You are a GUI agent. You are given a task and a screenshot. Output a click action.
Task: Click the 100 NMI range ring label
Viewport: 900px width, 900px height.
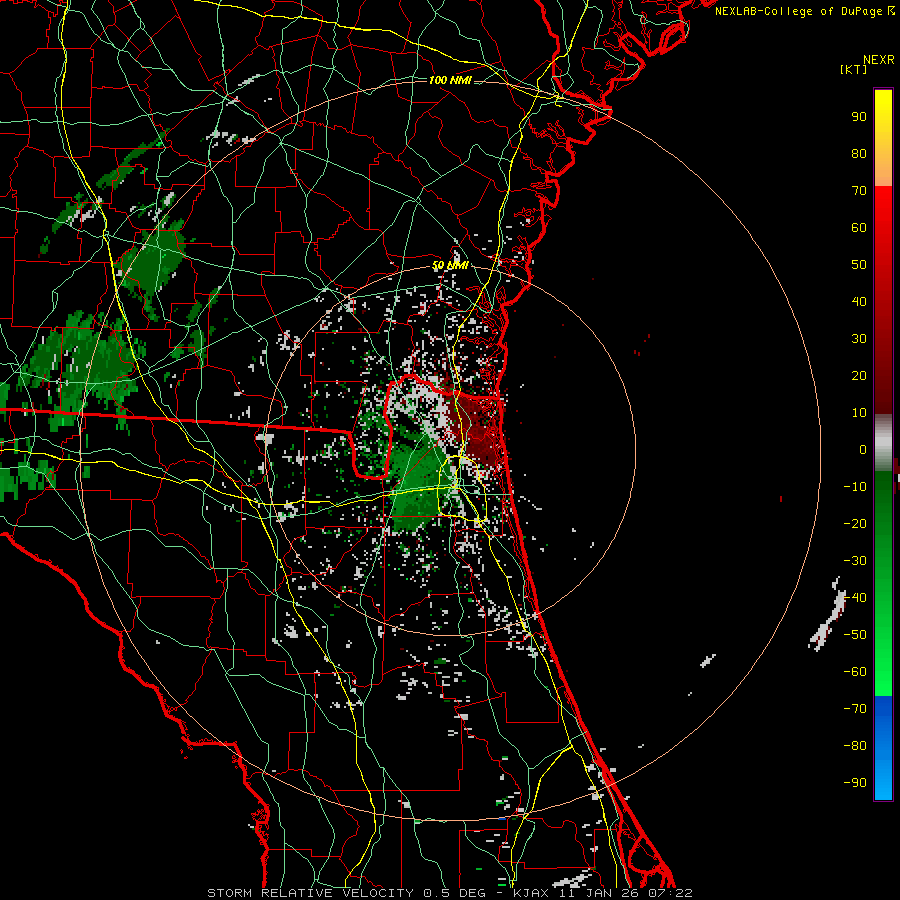(x=450, y=80)
